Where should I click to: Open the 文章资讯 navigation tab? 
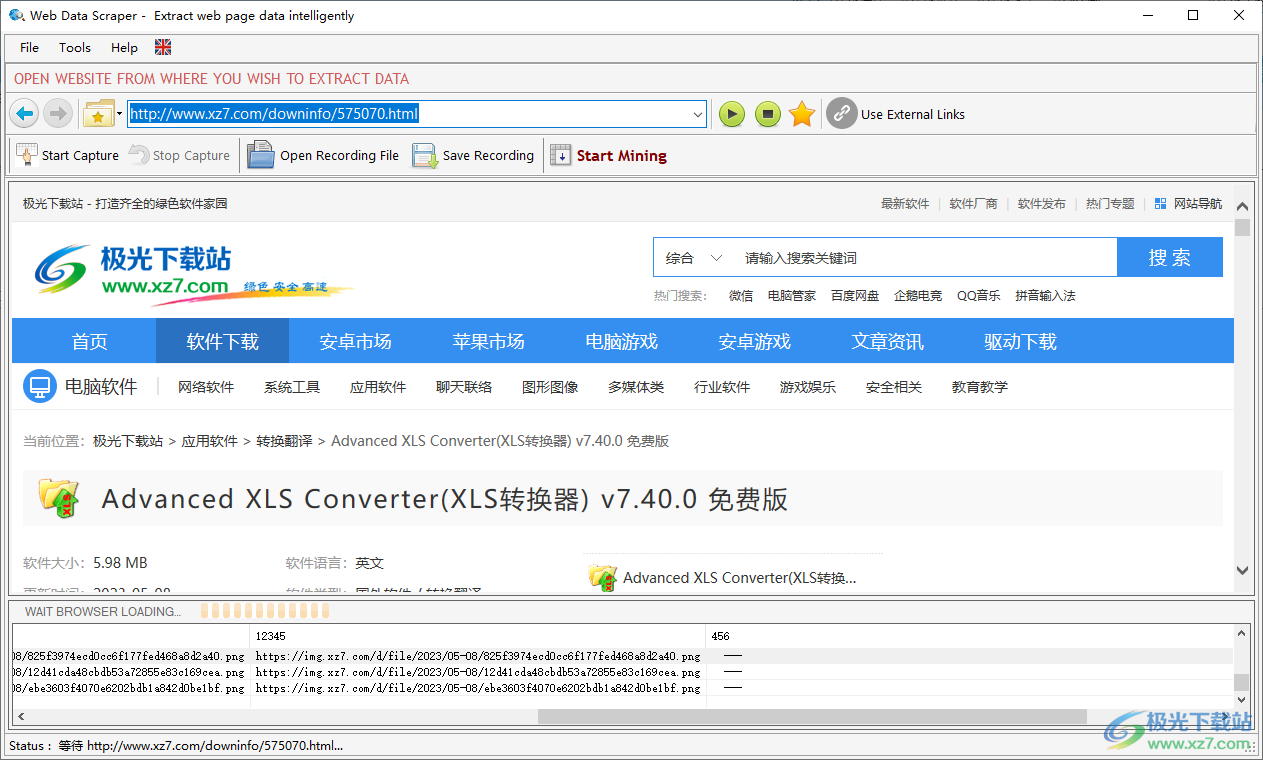(x=887, y=341)
